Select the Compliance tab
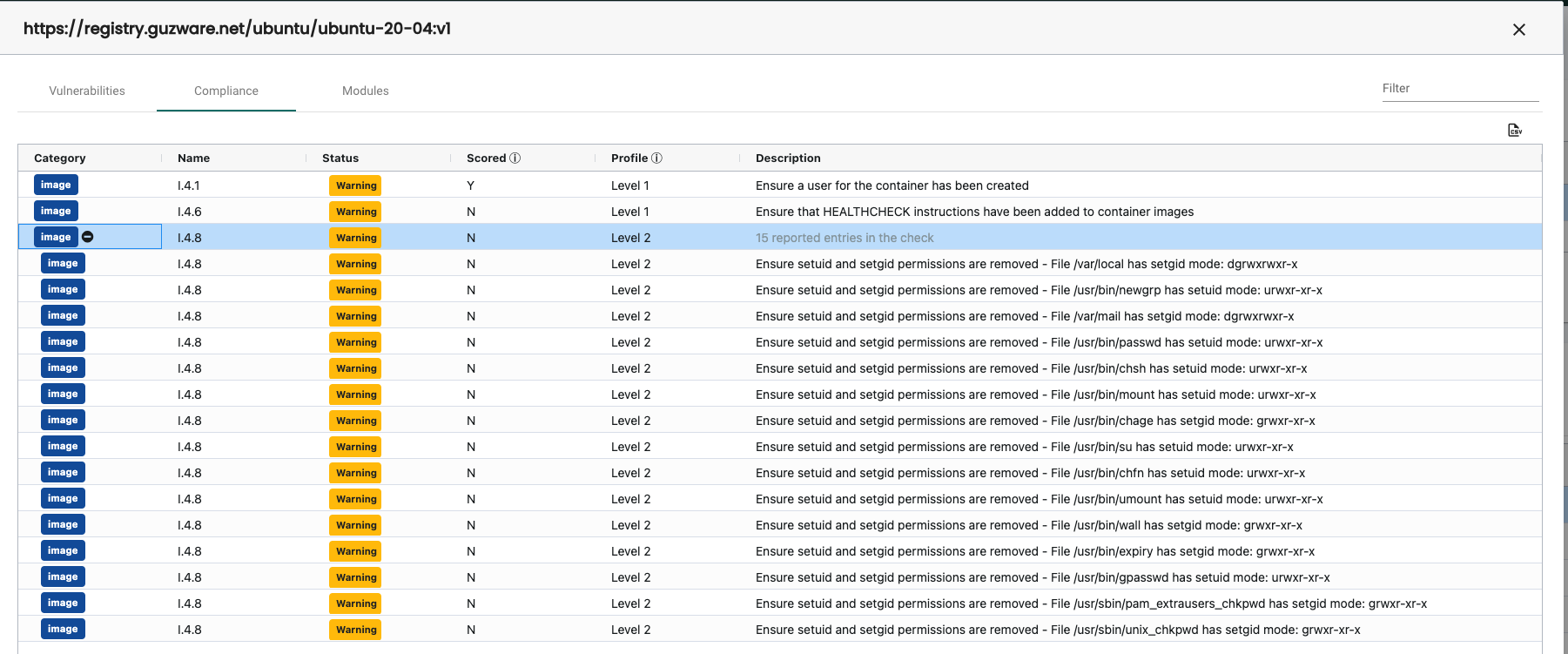The height and width of the screenshot is (654, 1568). (226, 91)
